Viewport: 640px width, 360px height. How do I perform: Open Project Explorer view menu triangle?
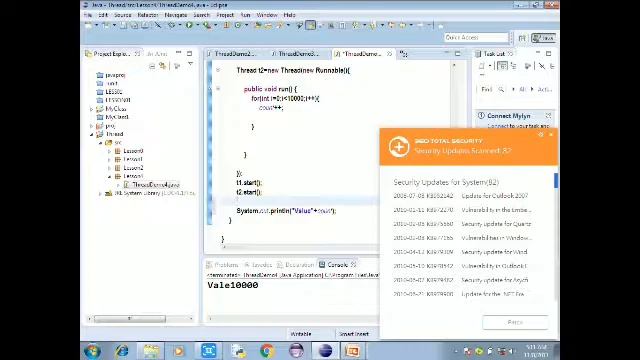(x=191, y=65)
